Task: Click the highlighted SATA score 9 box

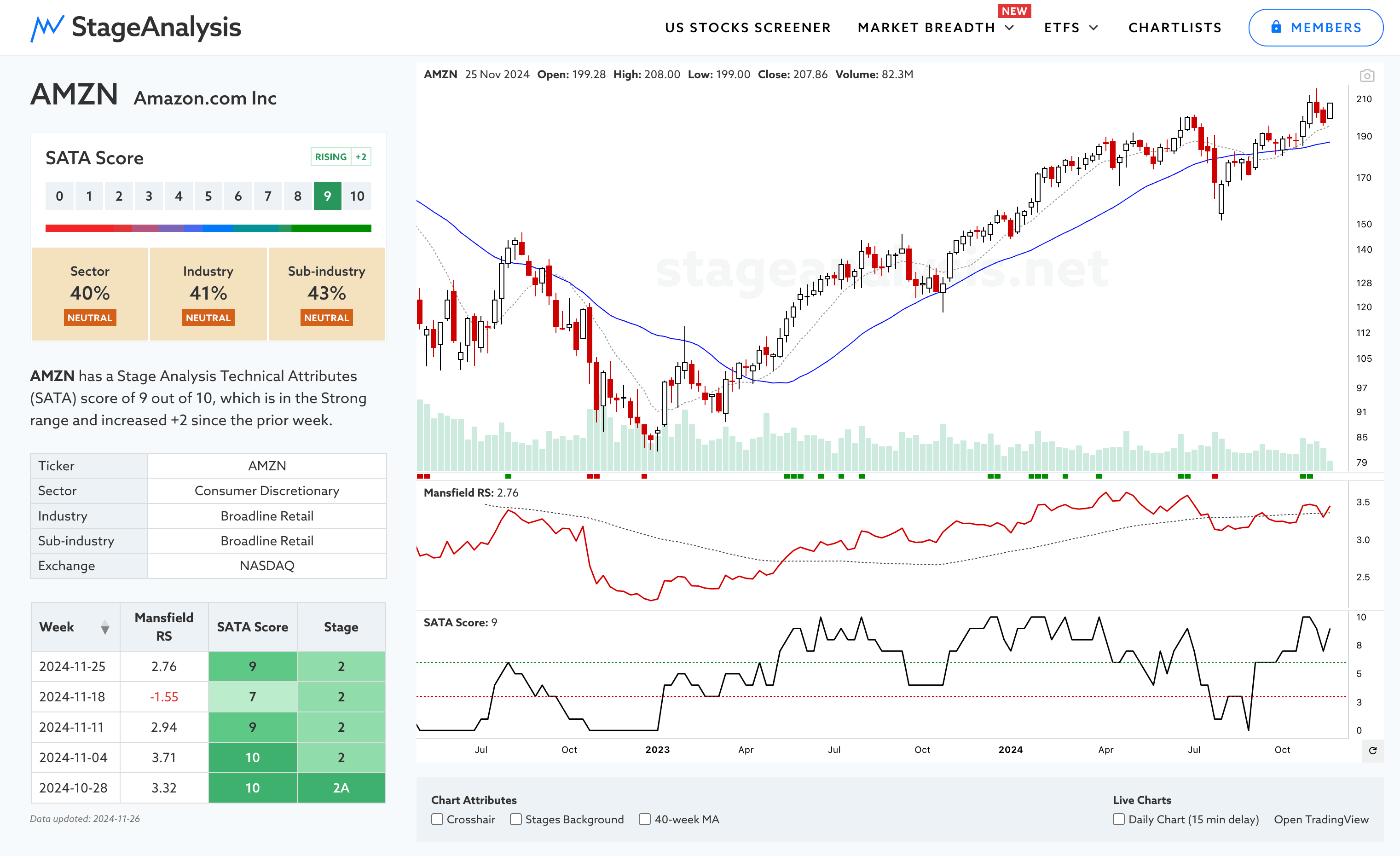Action: (x=327, y=196)
